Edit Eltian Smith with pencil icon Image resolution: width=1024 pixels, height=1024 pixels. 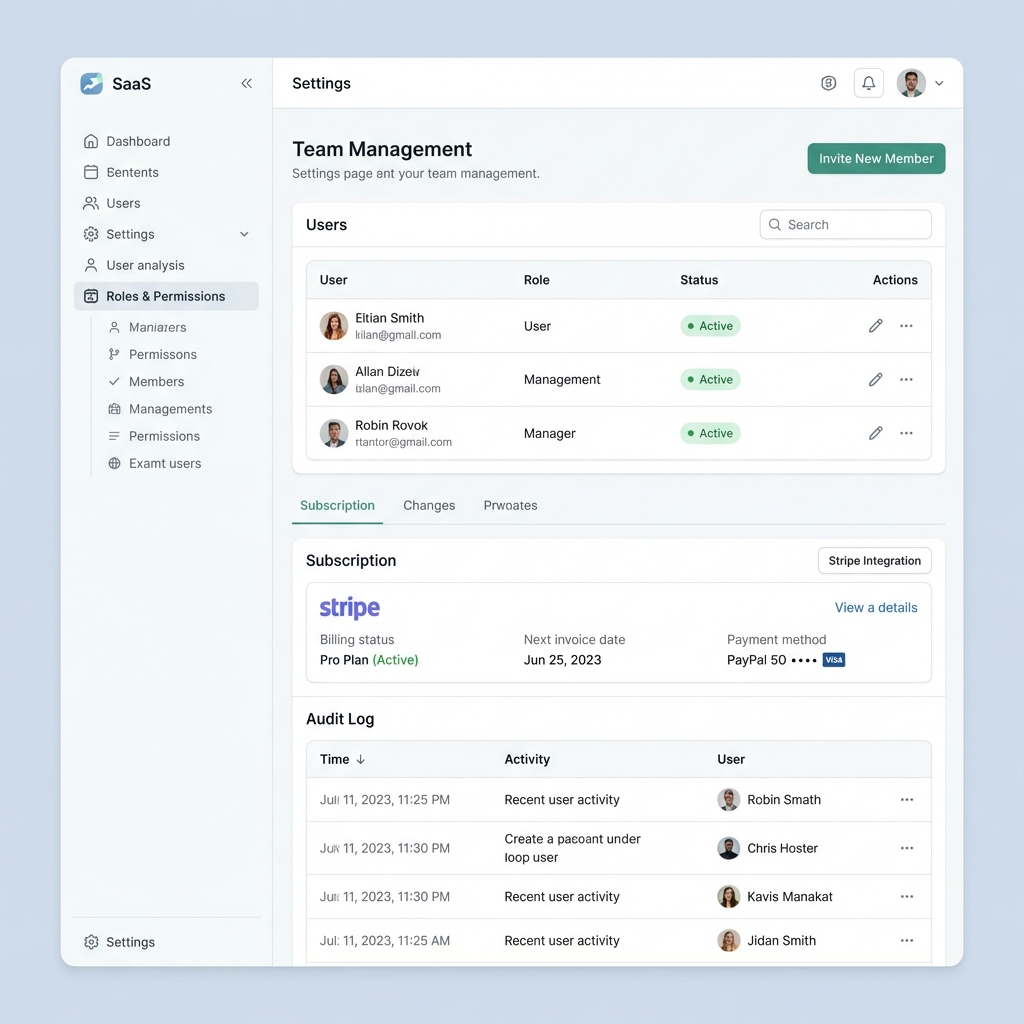pyautogui.click(x=875, y=326)
